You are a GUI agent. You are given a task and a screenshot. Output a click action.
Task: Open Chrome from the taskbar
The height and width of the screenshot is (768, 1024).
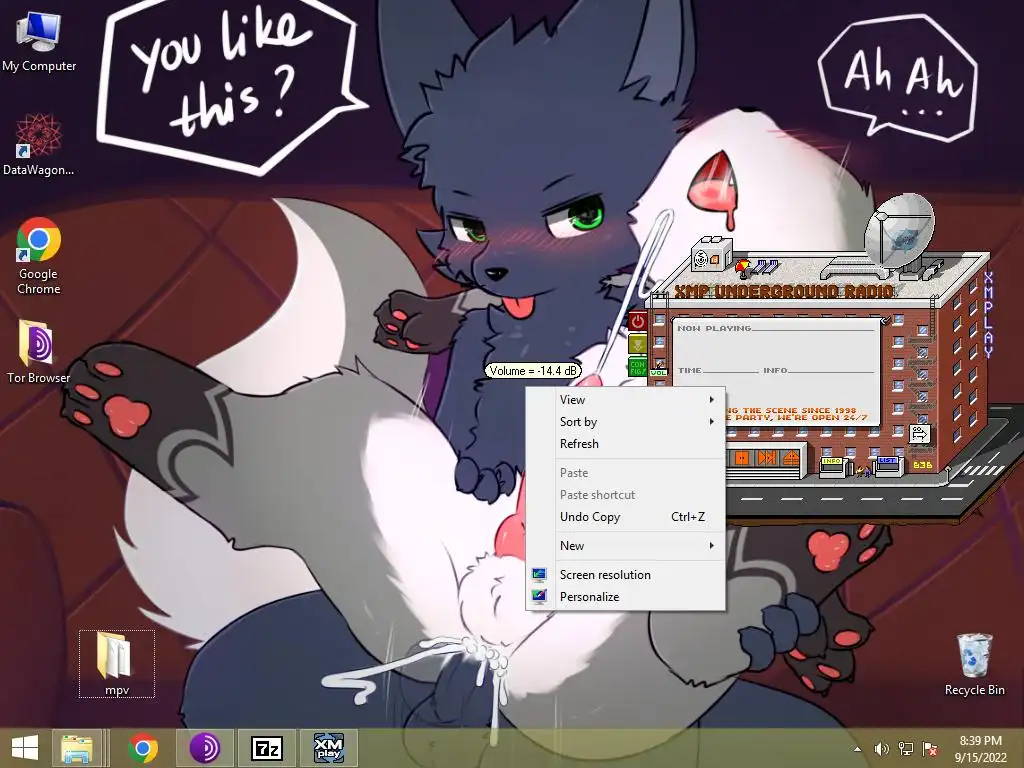tap(143, 748)
